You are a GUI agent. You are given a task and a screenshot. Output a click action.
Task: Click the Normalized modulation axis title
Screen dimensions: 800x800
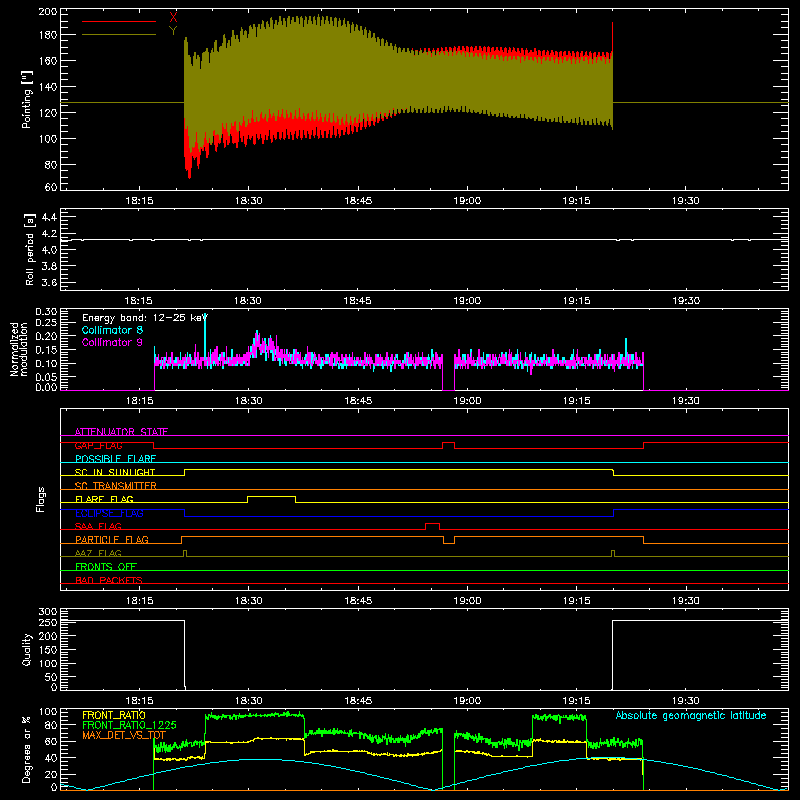coord(19,349)
